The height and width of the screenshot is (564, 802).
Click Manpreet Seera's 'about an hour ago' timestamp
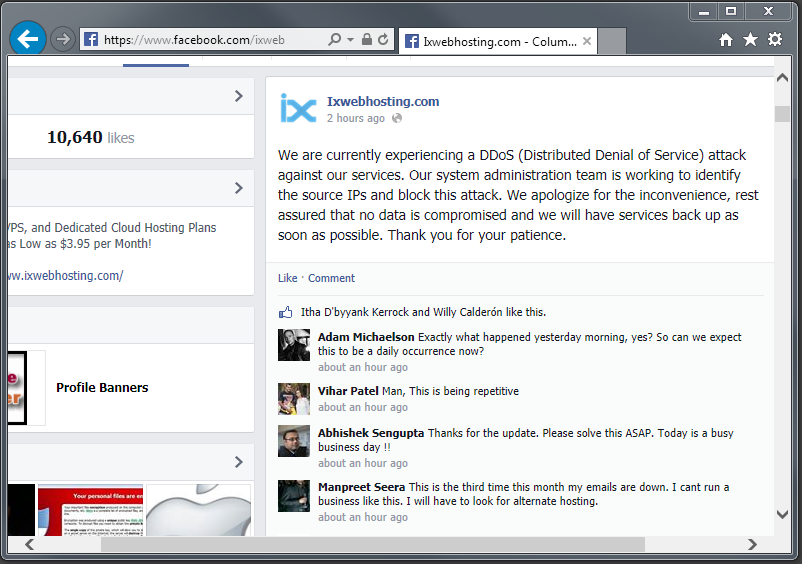click(363, 517)
